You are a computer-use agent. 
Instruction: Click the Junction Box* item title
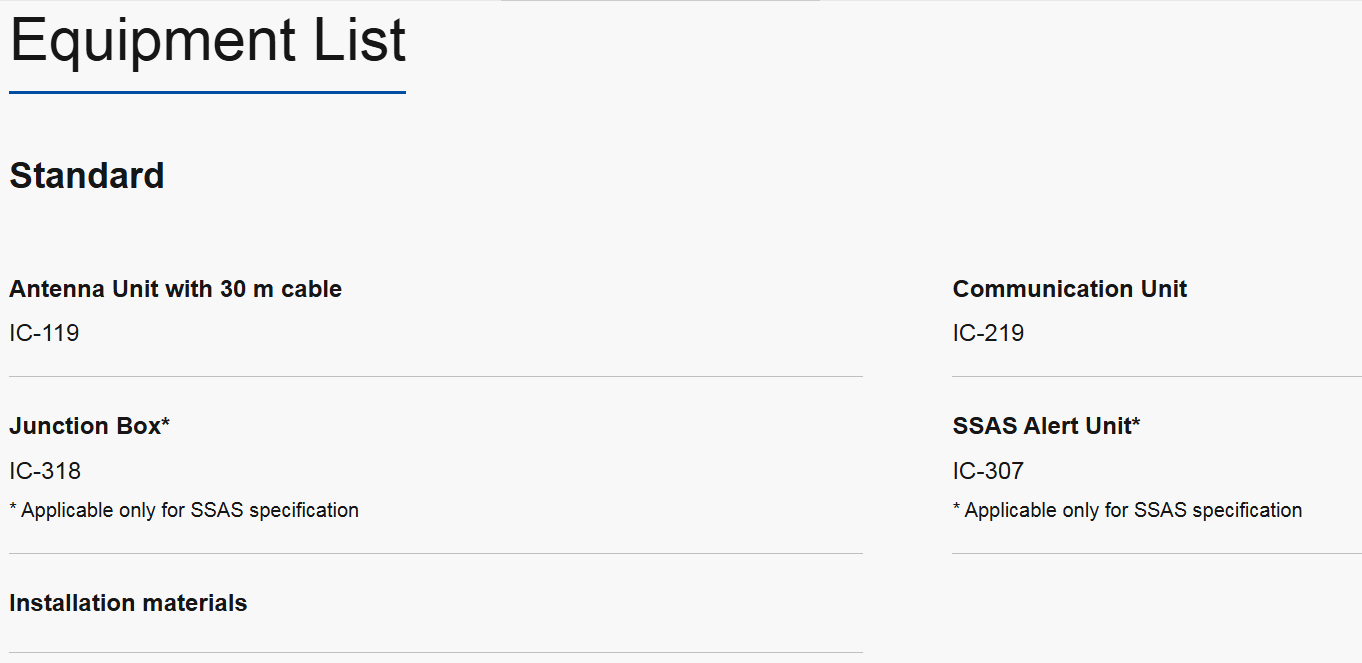coord(89,426)
